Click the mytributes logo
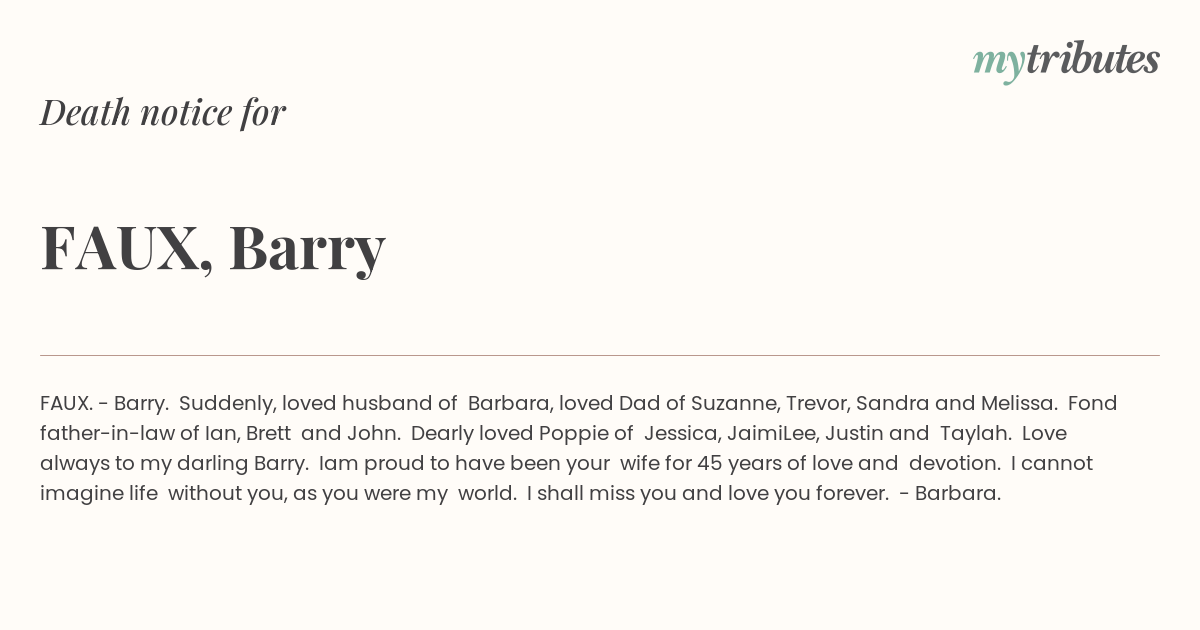Image resolution: width=1200 pixels, height=630 pixels. (x=1066, y=61)
